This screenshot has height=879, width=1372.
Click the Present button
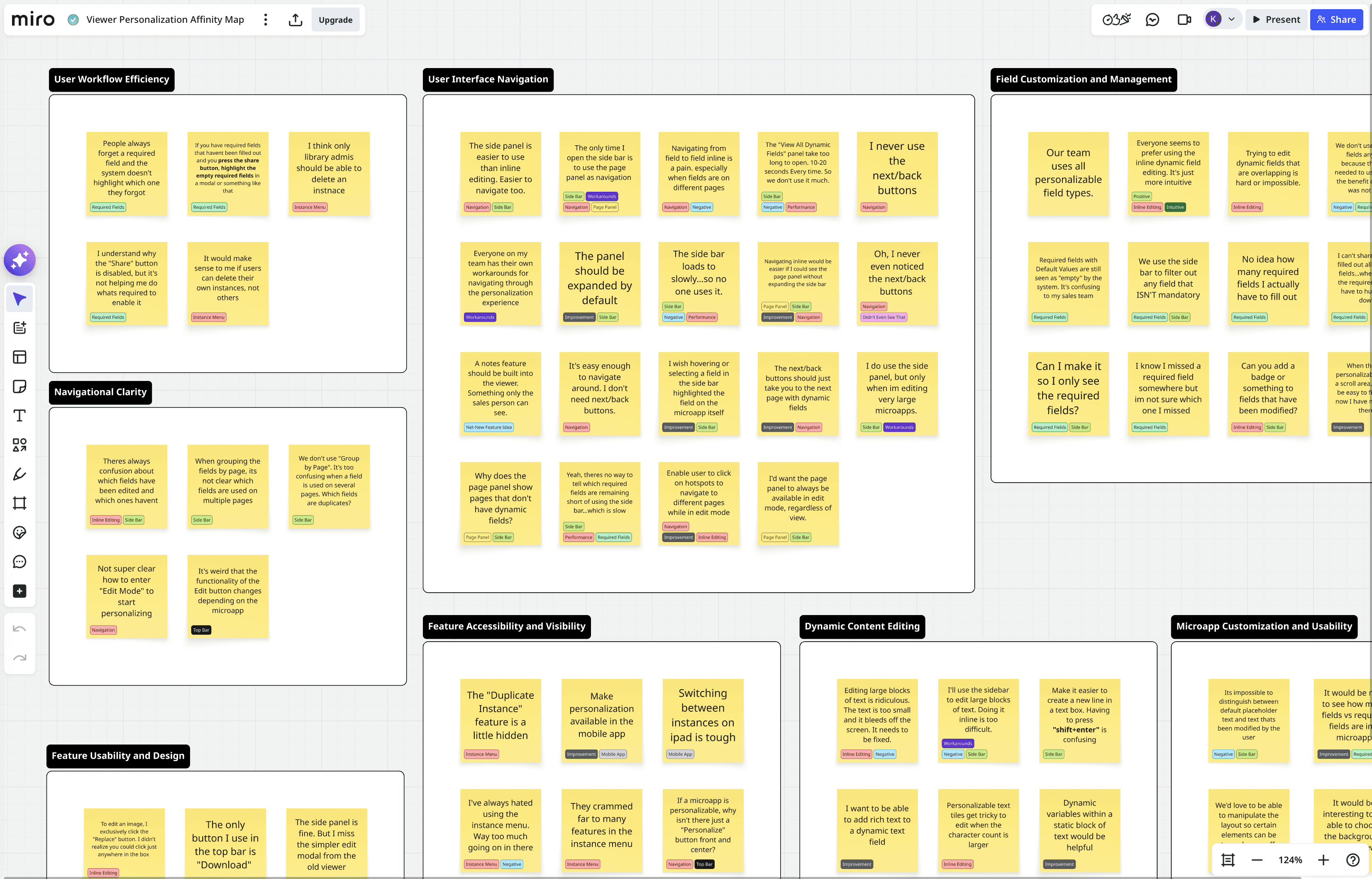tap(1276, 20)
